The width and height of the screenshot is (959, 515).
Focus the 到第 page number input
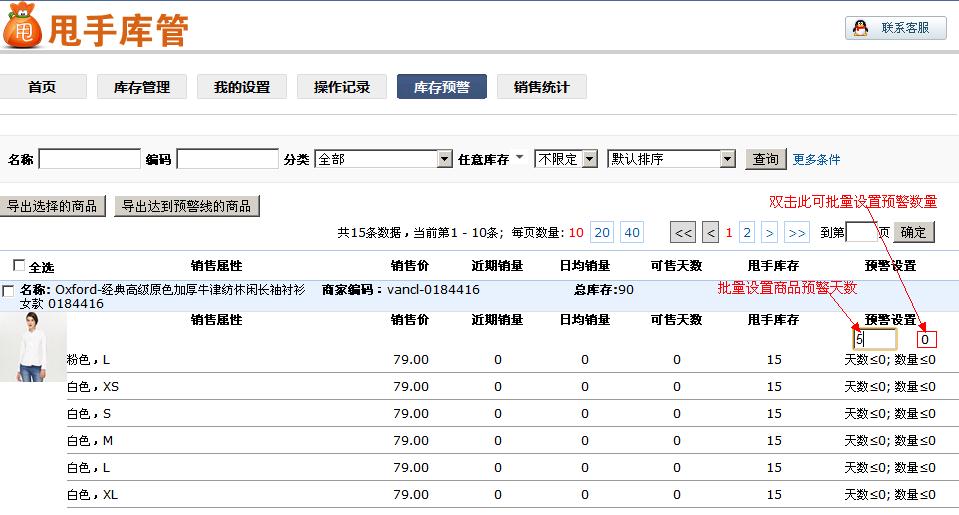862,232
